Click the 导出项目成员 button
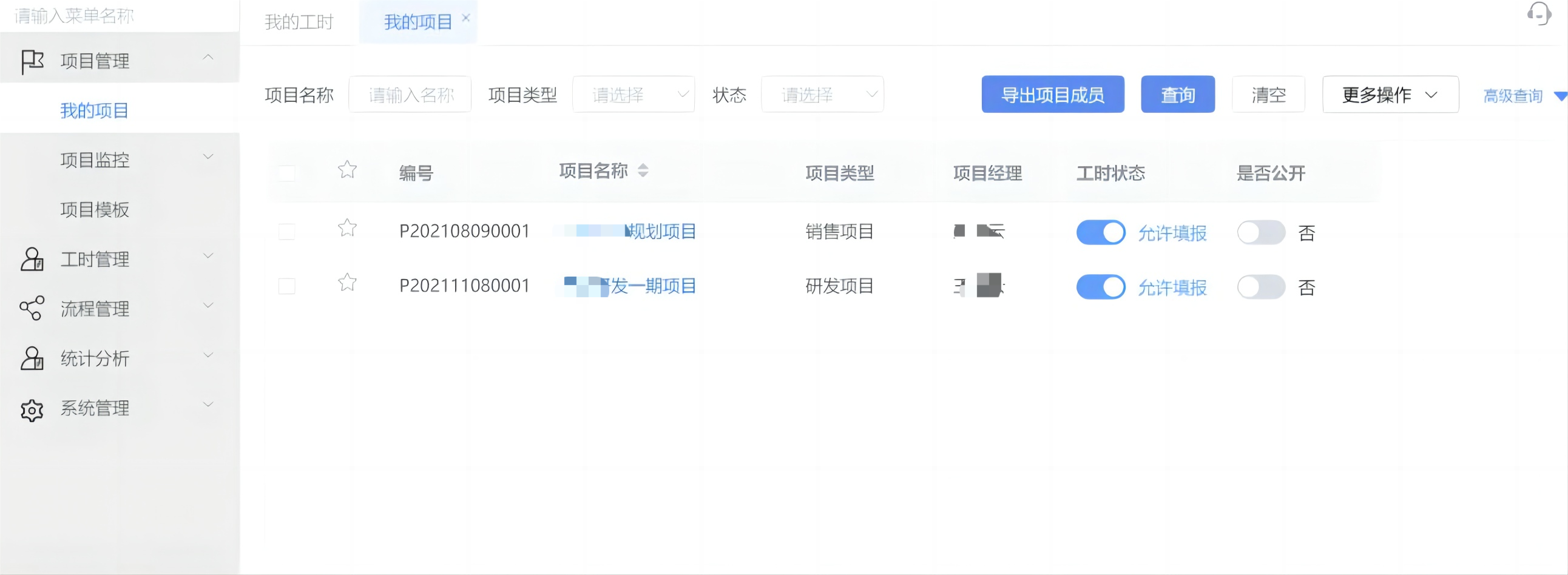This screenshot has width=1568, height=575. (1052, 95)
